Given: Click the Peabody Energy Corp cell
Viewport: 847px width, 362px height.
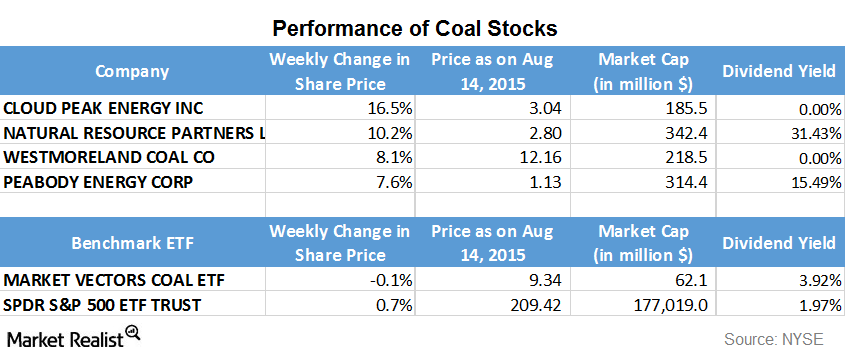Looking at the screenshot, I should coord(132,182).
